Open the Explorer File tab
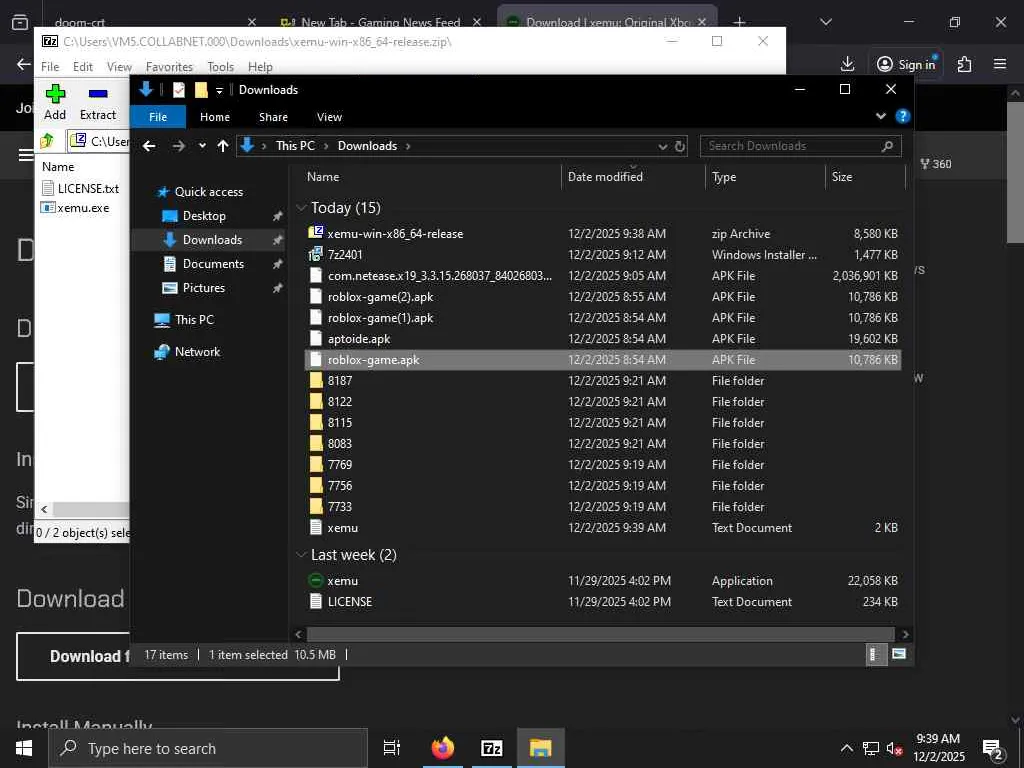 pos(158,117)
